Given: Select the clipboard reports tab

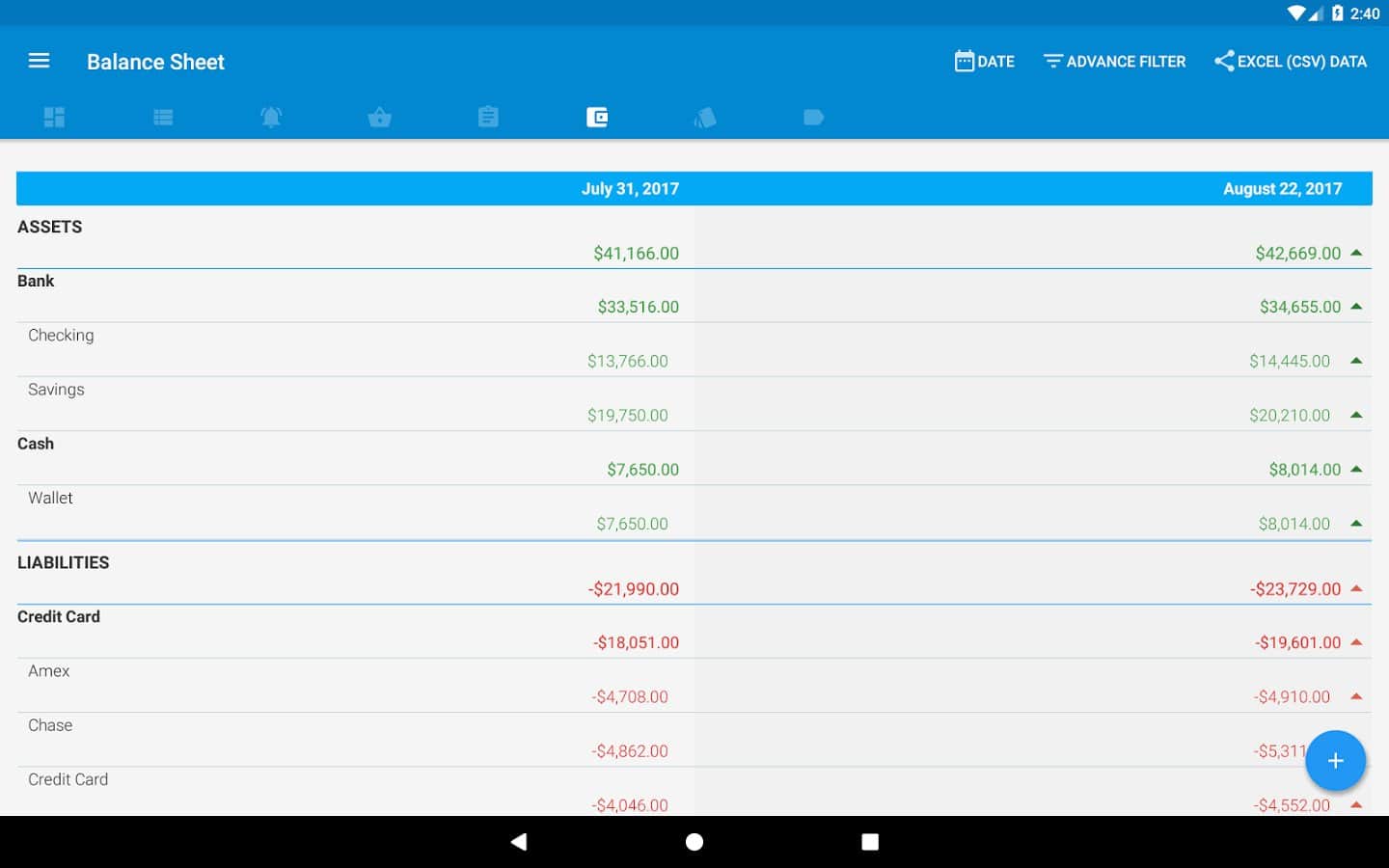Looking at the screenshot, I should pos(488,118).
